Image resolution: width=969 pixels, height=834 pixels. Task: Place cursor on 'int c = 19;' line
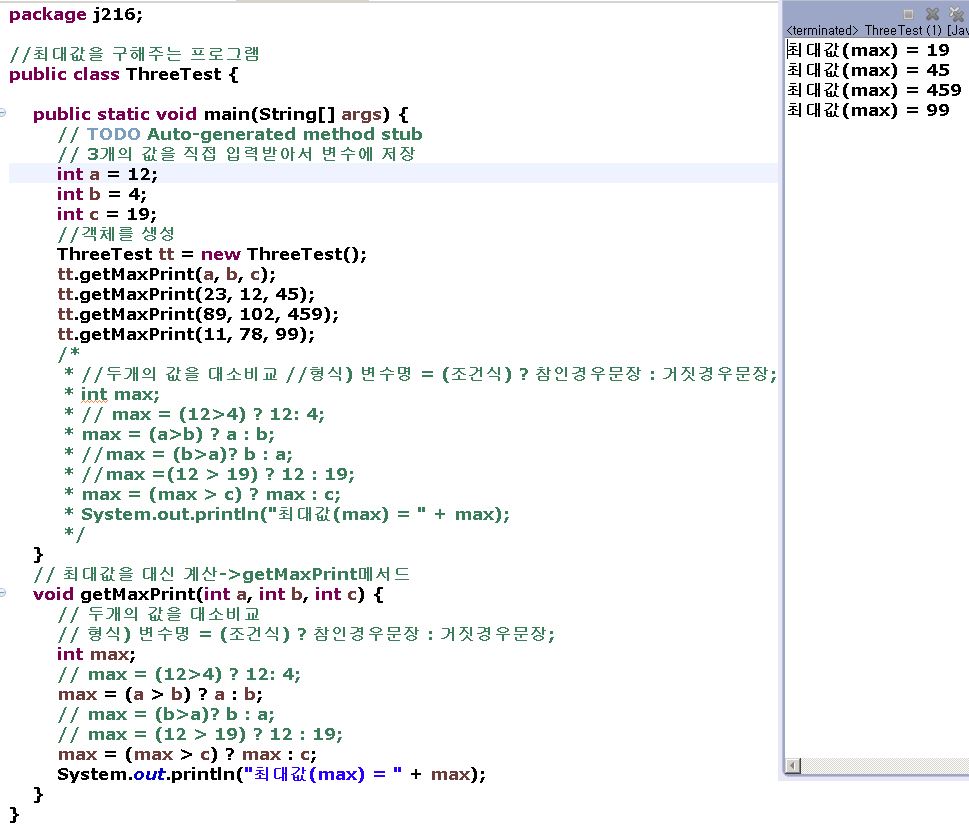(107, 214)
